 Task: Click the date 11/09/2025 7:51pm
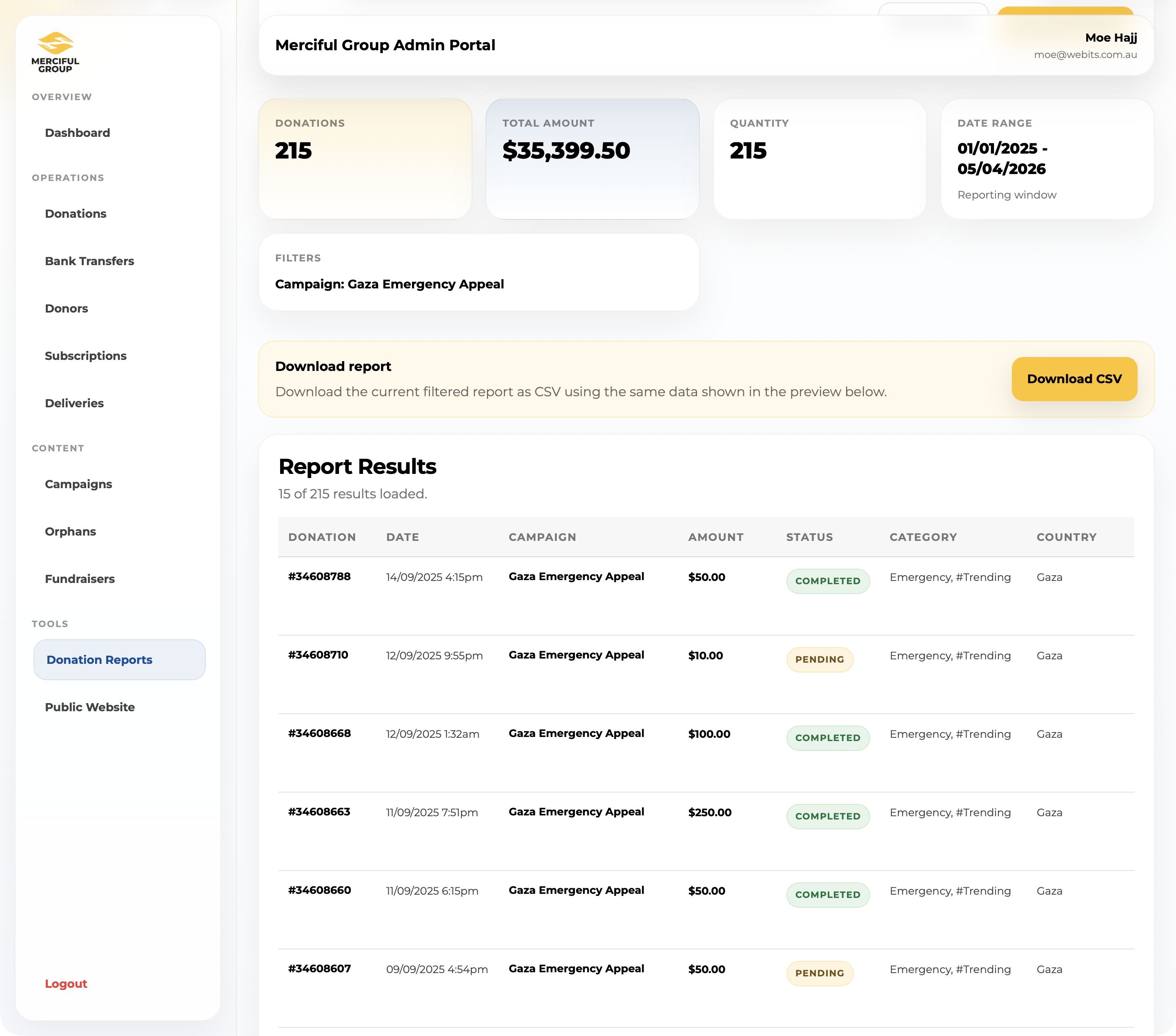click(432, 813)
